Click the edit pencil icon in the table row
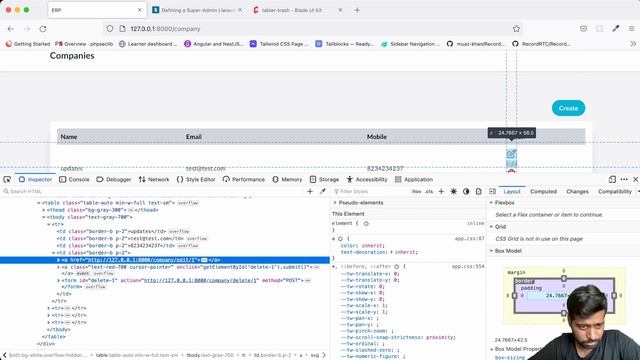Screen dimensions: 640x360 [511, 154]
